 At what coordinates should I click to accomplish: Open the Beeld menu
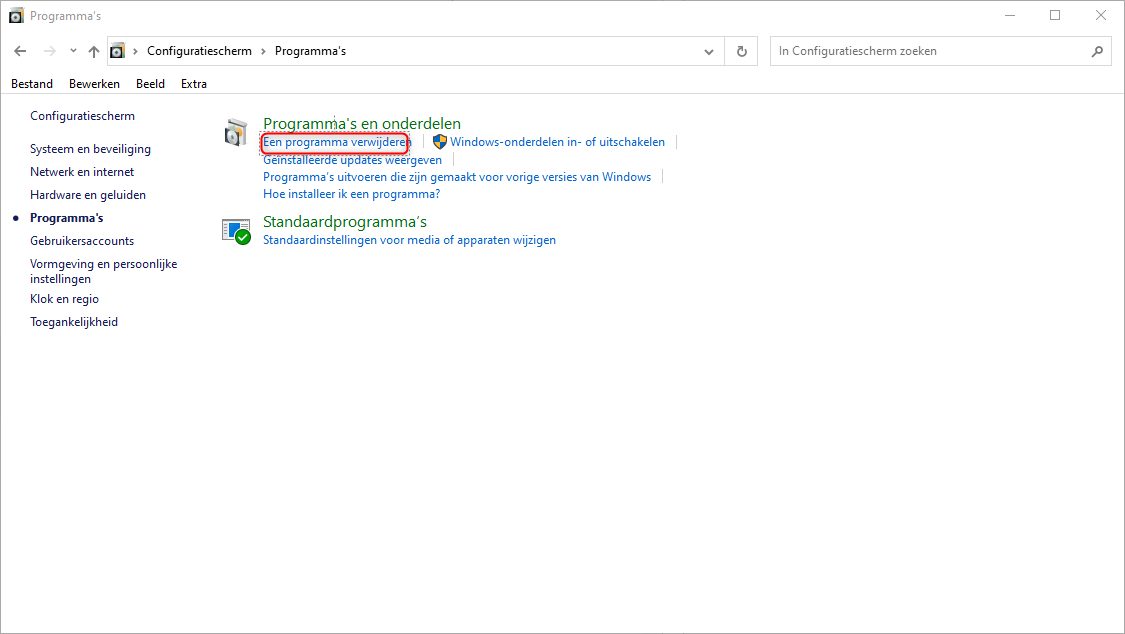pos(150,84)
